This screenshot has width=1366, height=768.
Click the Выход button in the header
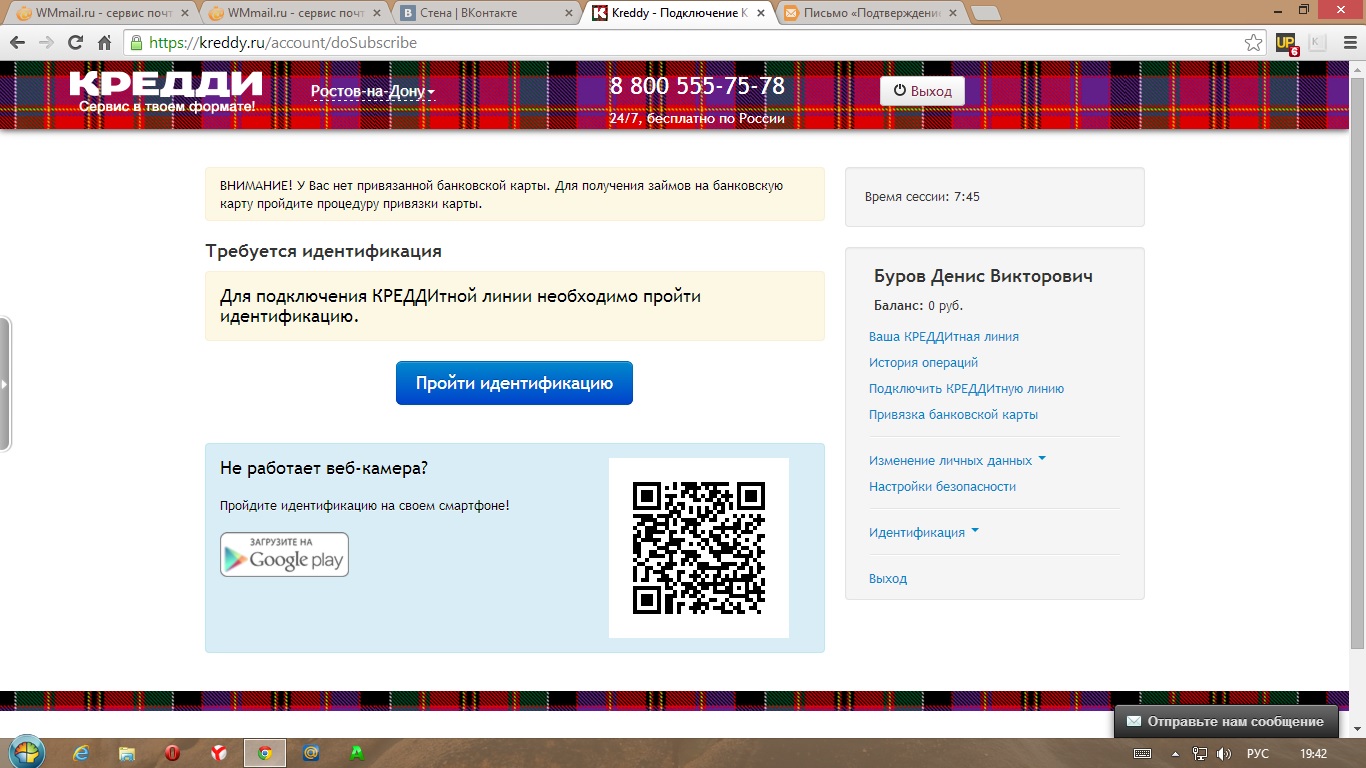click(922, 91)
